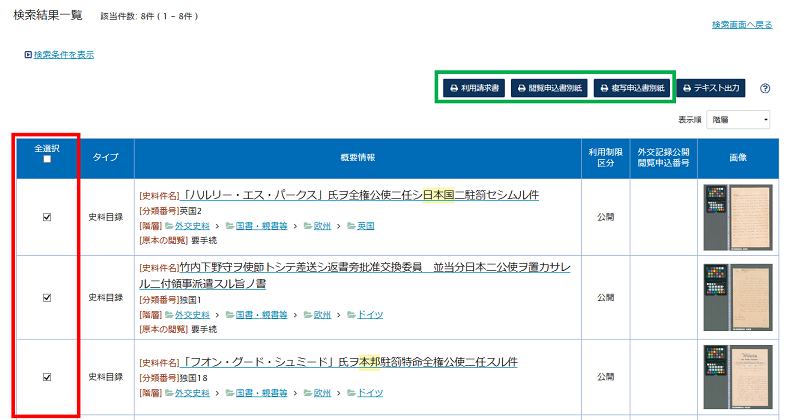
Task: Open the パークス document thumbnail
Action: (x=738, y=217)
